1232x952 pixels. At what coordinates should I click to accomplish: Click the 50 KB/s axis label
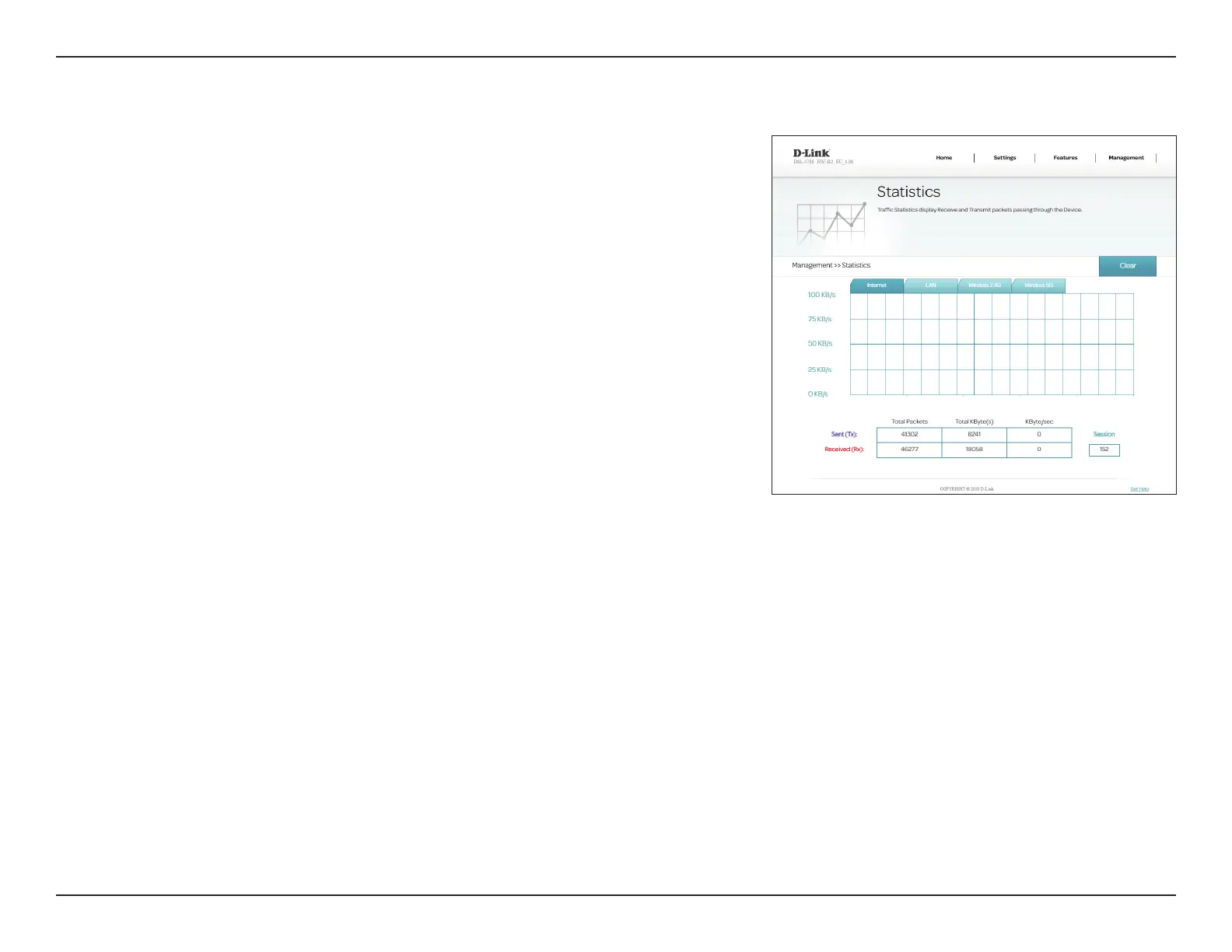click(x=820, y=344)
